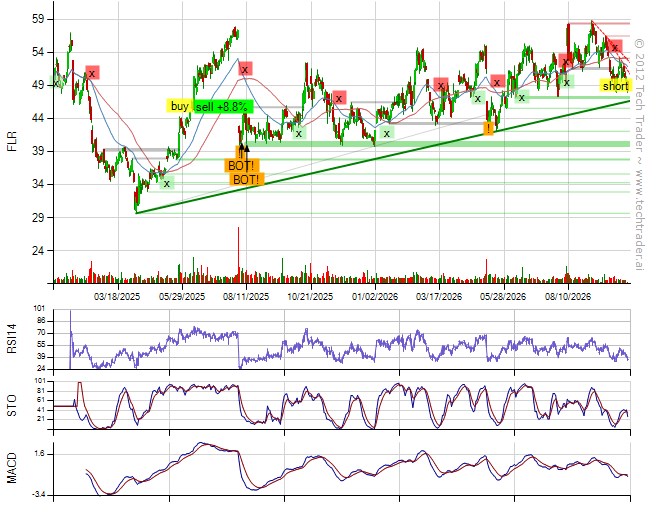657x514 pixels.
Task: Select the red x marker just before 05/28/2026
Action: [497, 81]
